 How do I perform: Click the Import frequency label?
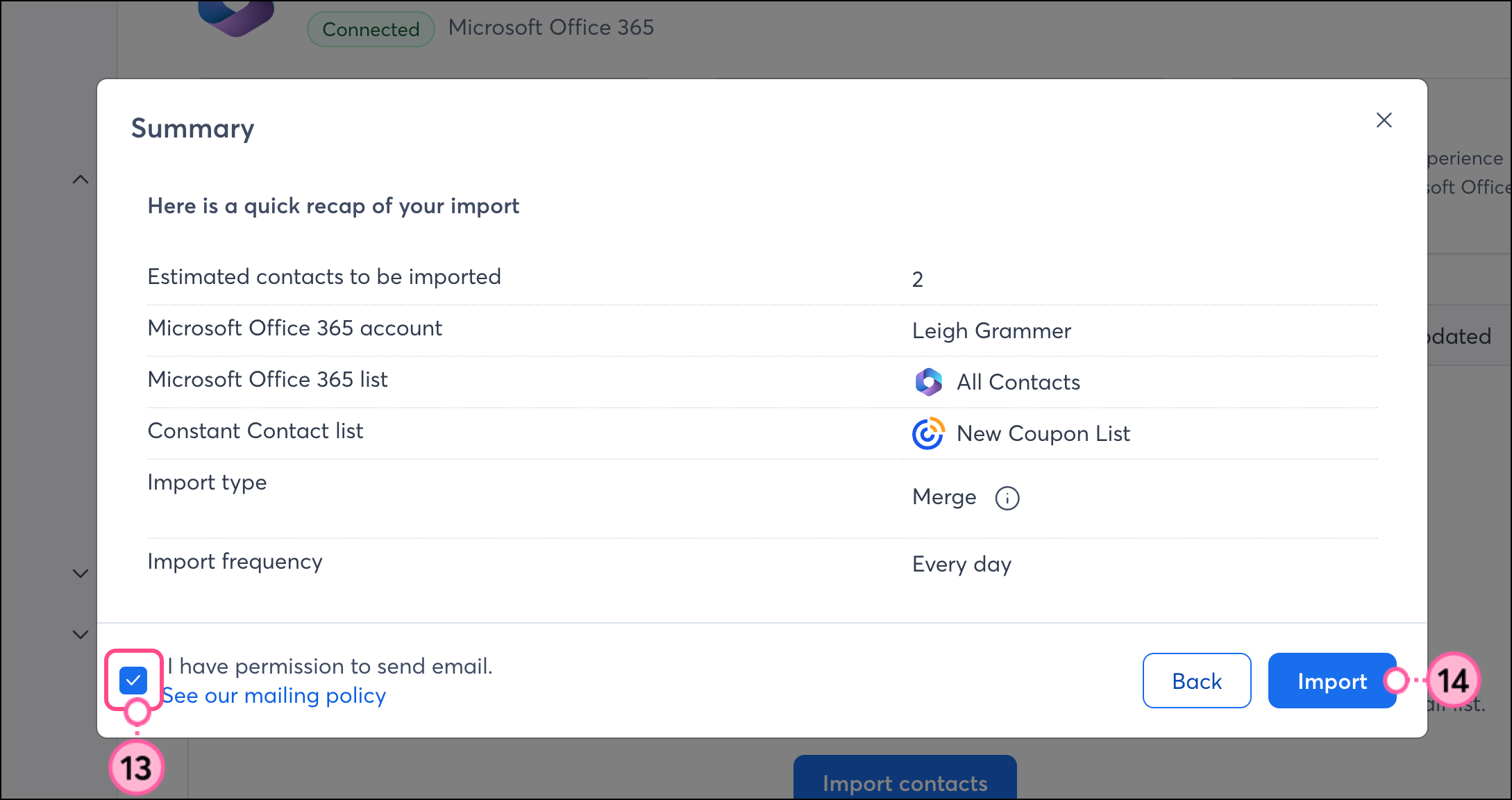pyautogui.click(x=235, y=561)
